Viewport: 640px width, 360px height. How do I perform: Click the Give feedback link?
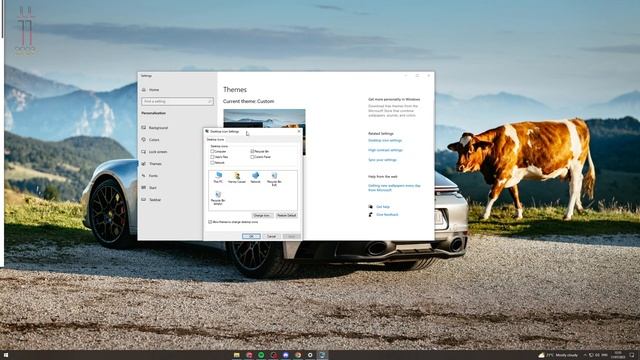coord(387,215)
